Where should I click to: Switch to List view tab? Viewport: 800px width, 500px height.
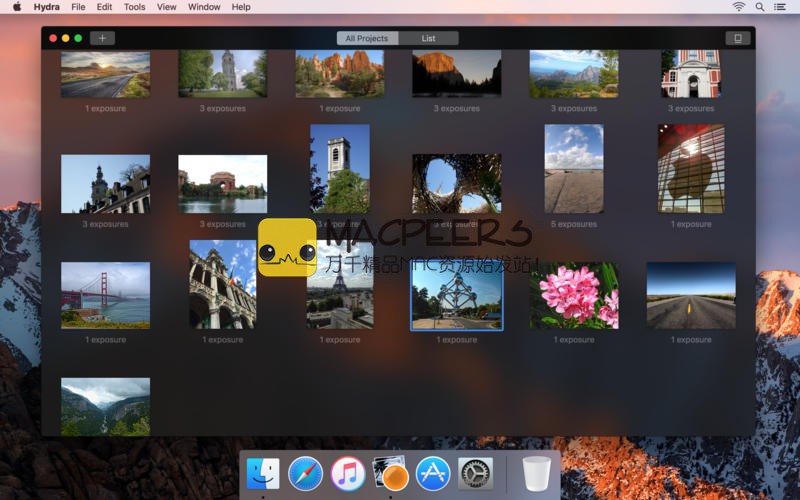click(x=429, y=38)
